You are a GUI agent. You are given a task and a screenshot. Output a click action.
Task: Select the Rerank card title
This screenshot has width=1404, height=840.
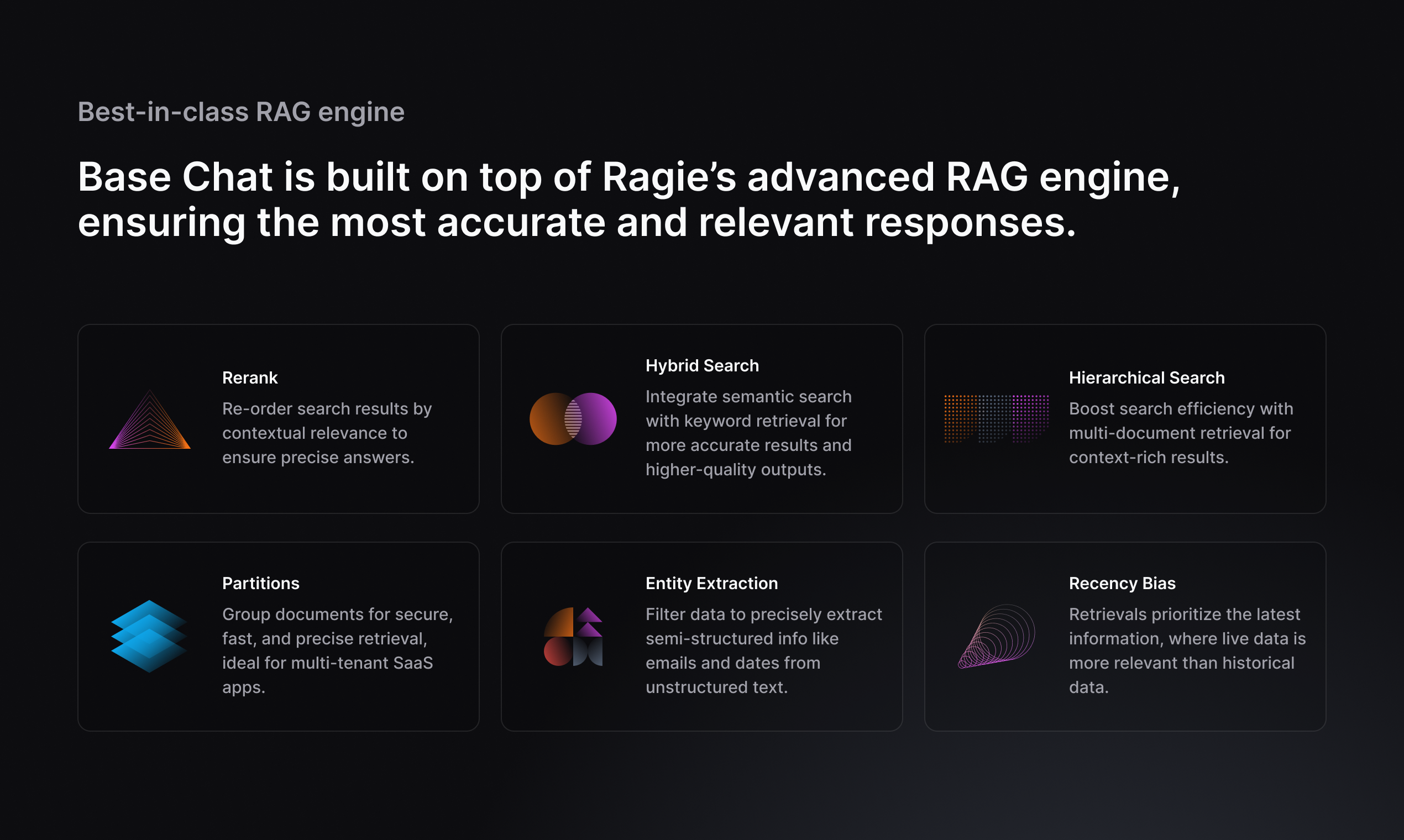point(250,377)
